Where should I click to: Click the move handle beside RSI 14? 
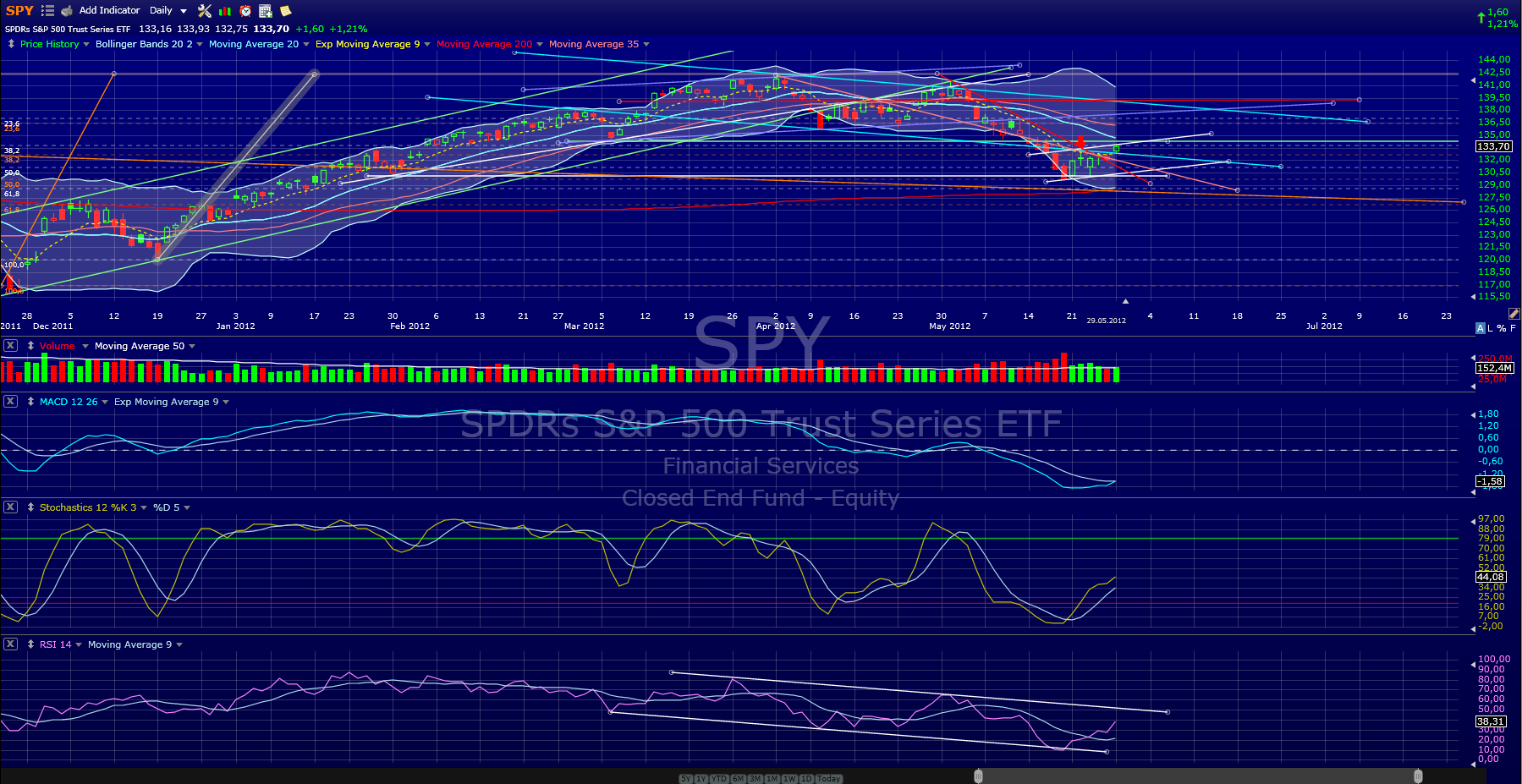(x=30, y=644)
